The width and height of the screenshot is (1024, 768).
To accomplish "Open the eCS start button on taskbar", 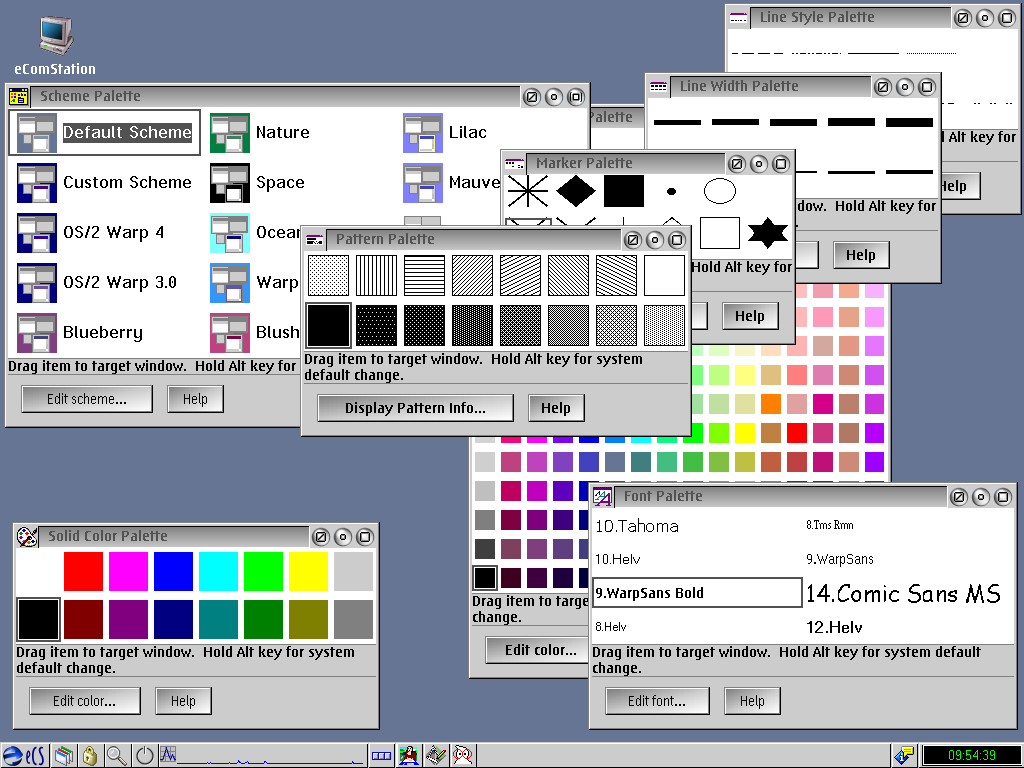I will click(x=24, y=756).
